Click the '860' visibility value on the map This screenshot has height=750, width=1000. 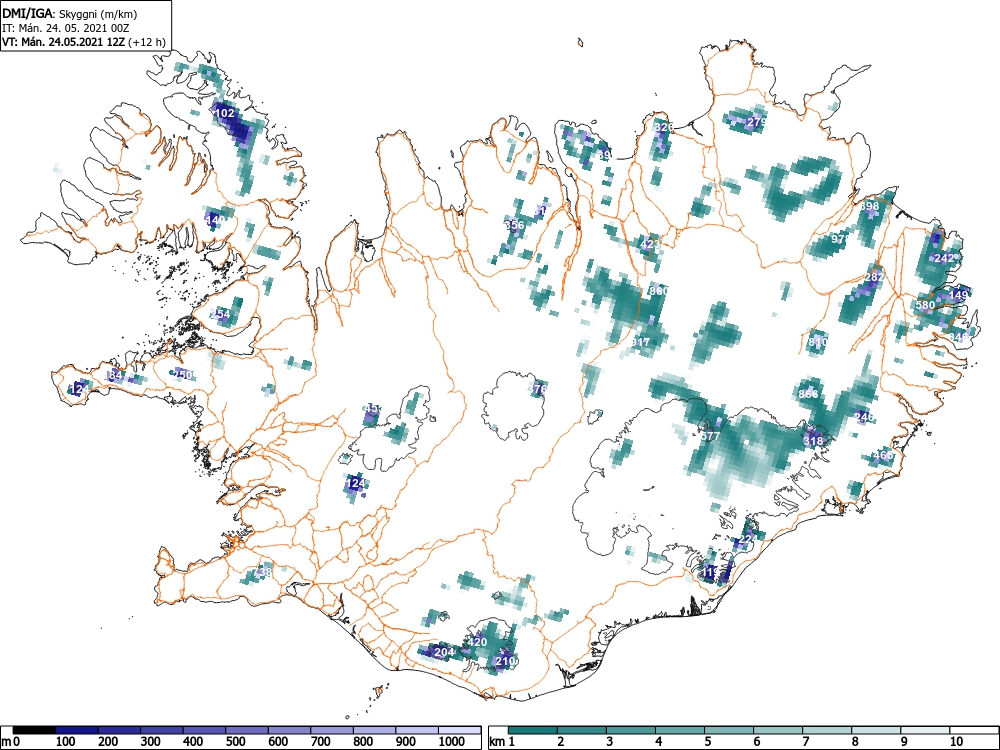(x=658, y=291)
